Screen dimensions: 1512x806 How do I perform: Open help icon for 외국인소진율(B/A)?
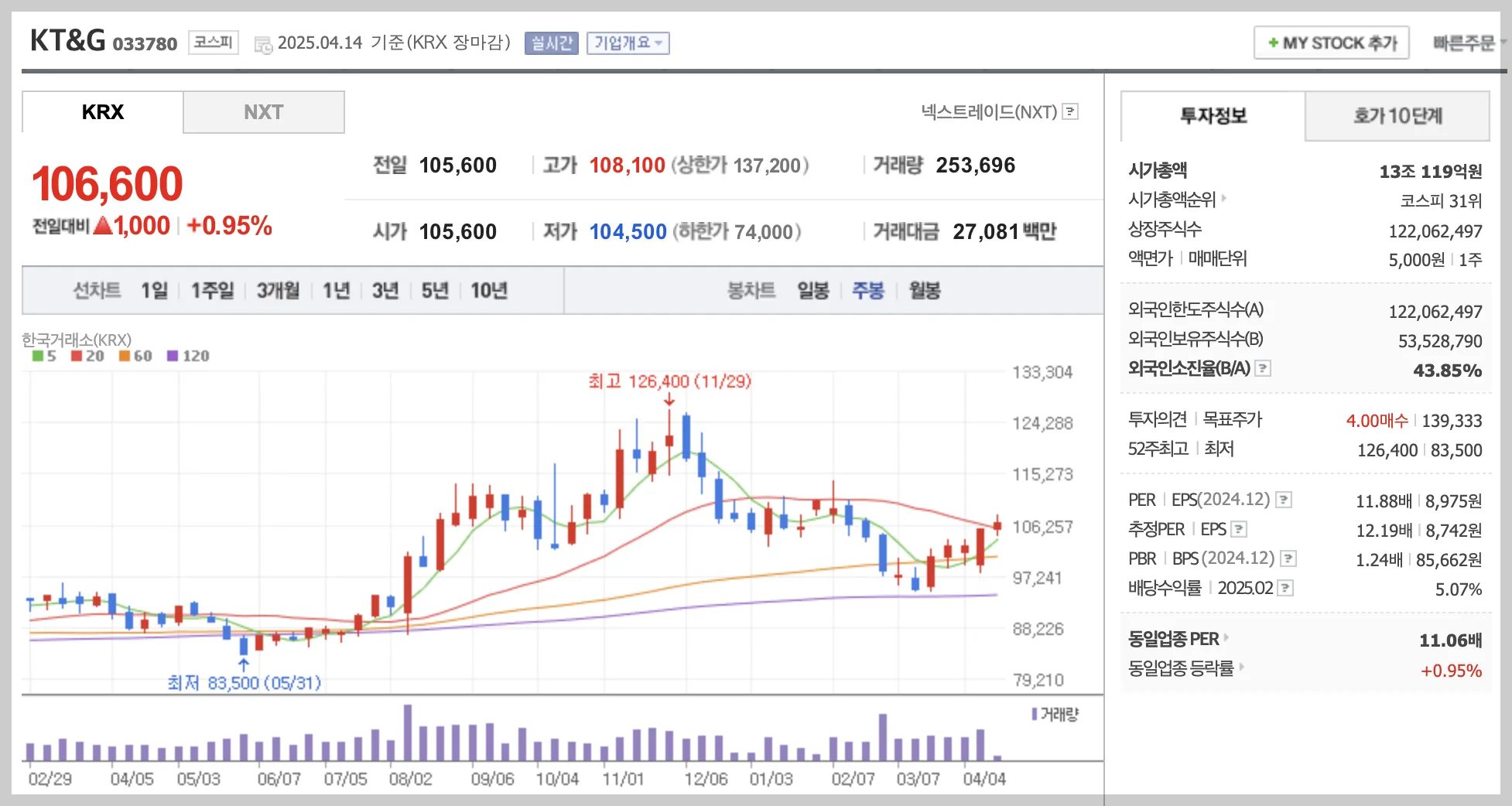tap(1263, 368)
